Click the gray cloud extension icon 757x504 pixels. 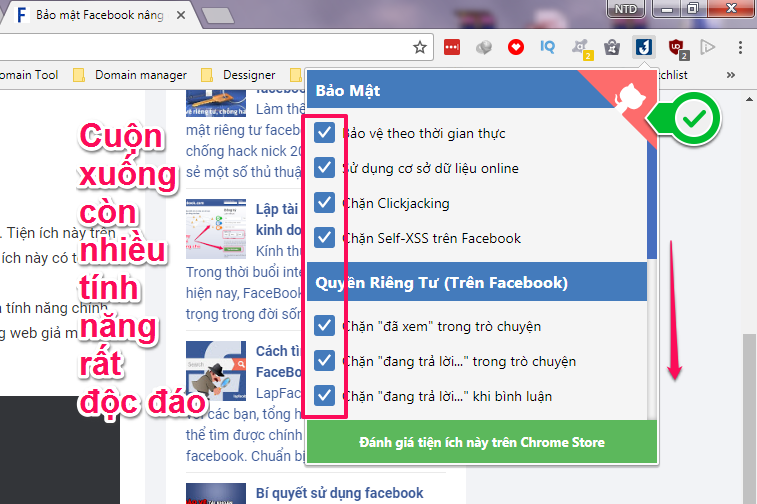coord(484,47)
